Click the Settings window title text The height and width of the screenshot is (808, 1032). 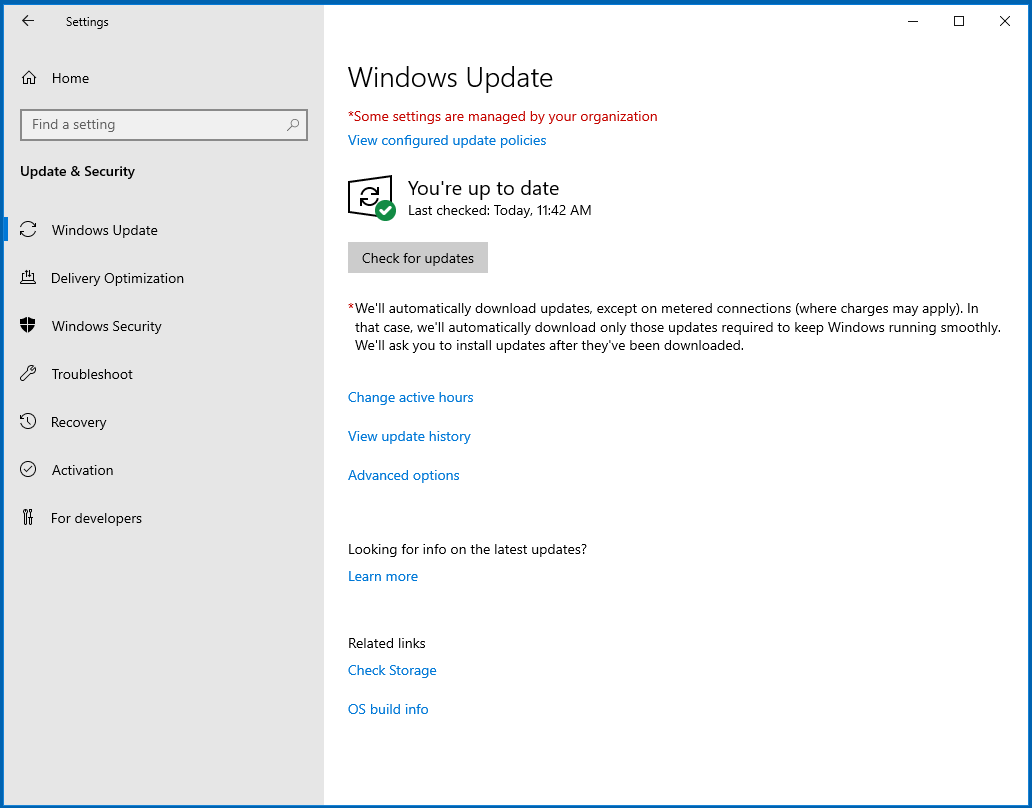(x=87, y=22)
